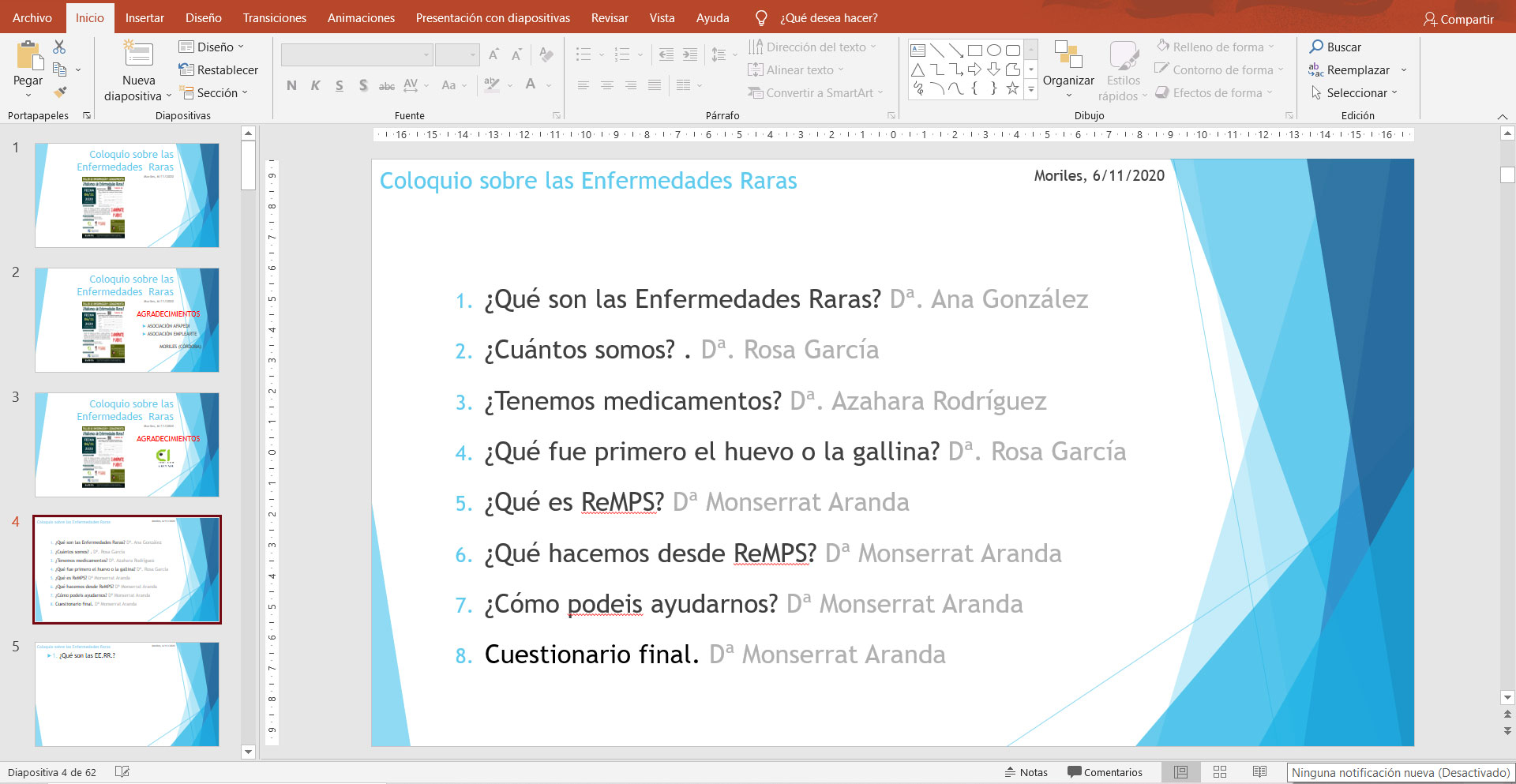
Task: Click the Restablecer button
Action: pos(219,70)
